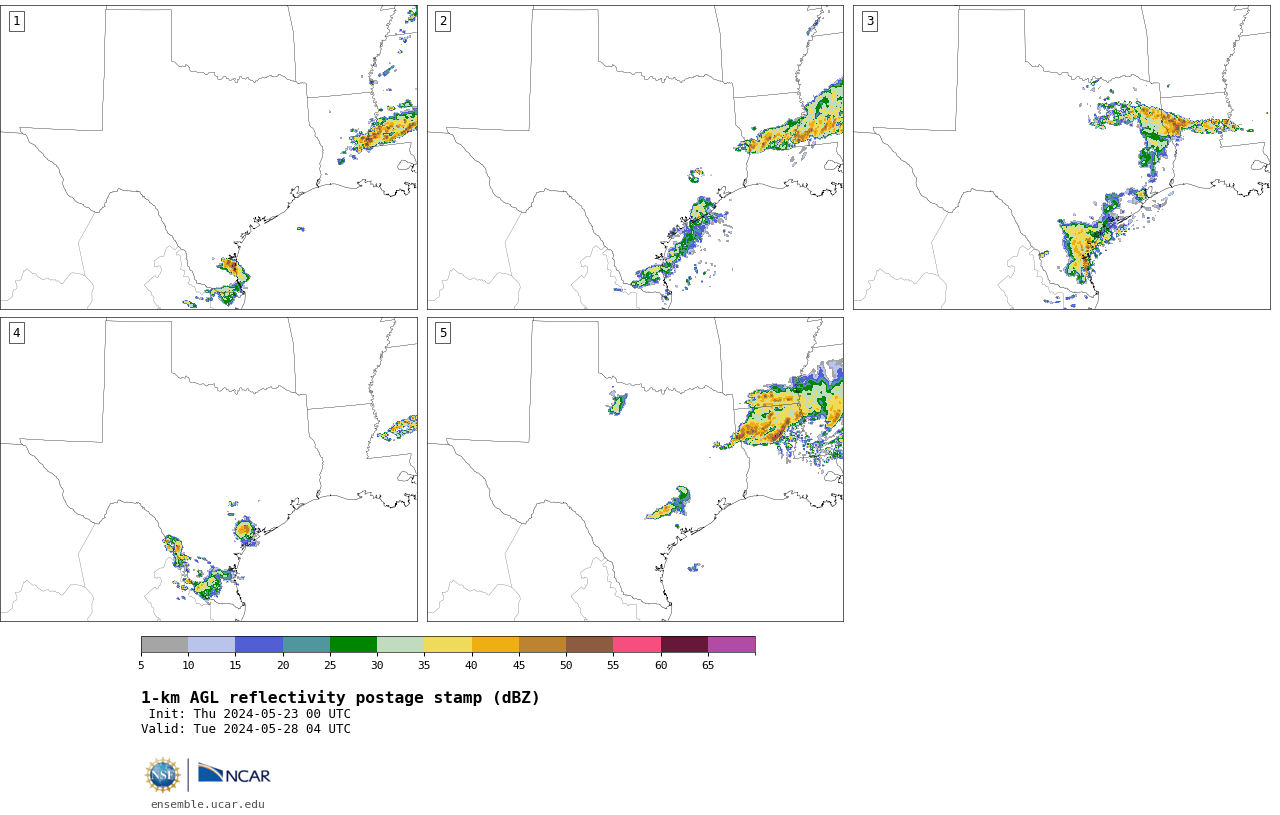1280x815 pixels.
Task: Click the panel number 4 label
Action: [x=16, y=333]
